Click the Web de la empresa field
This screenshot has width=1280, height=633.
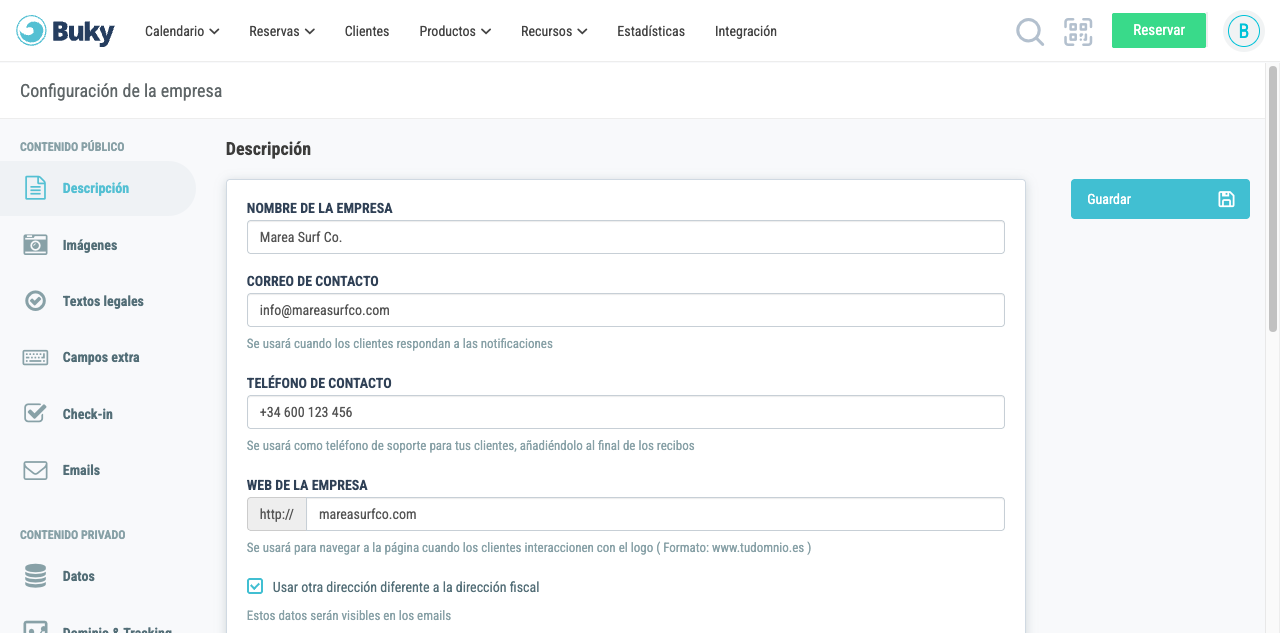point(655,514)
